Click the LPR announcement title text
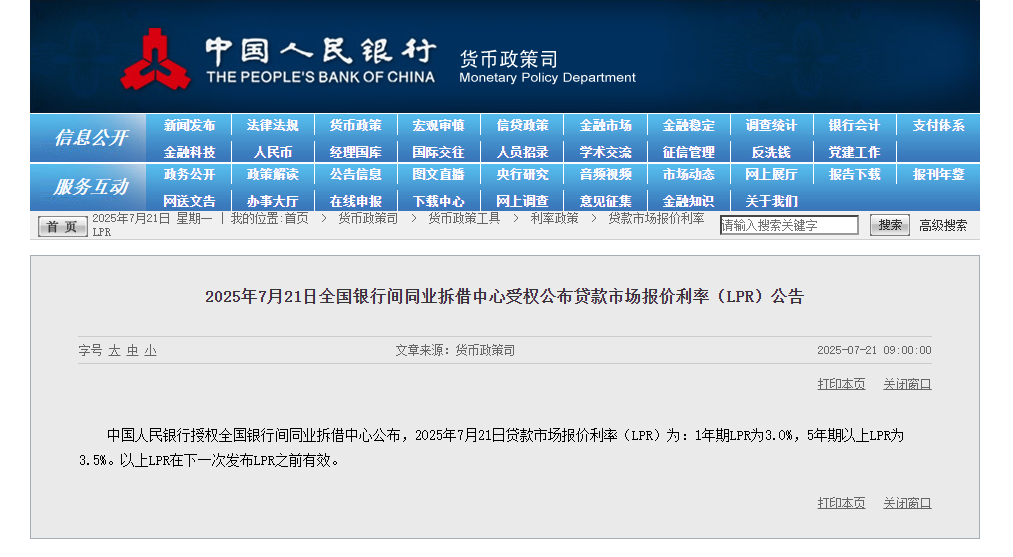 pos(505,297)
